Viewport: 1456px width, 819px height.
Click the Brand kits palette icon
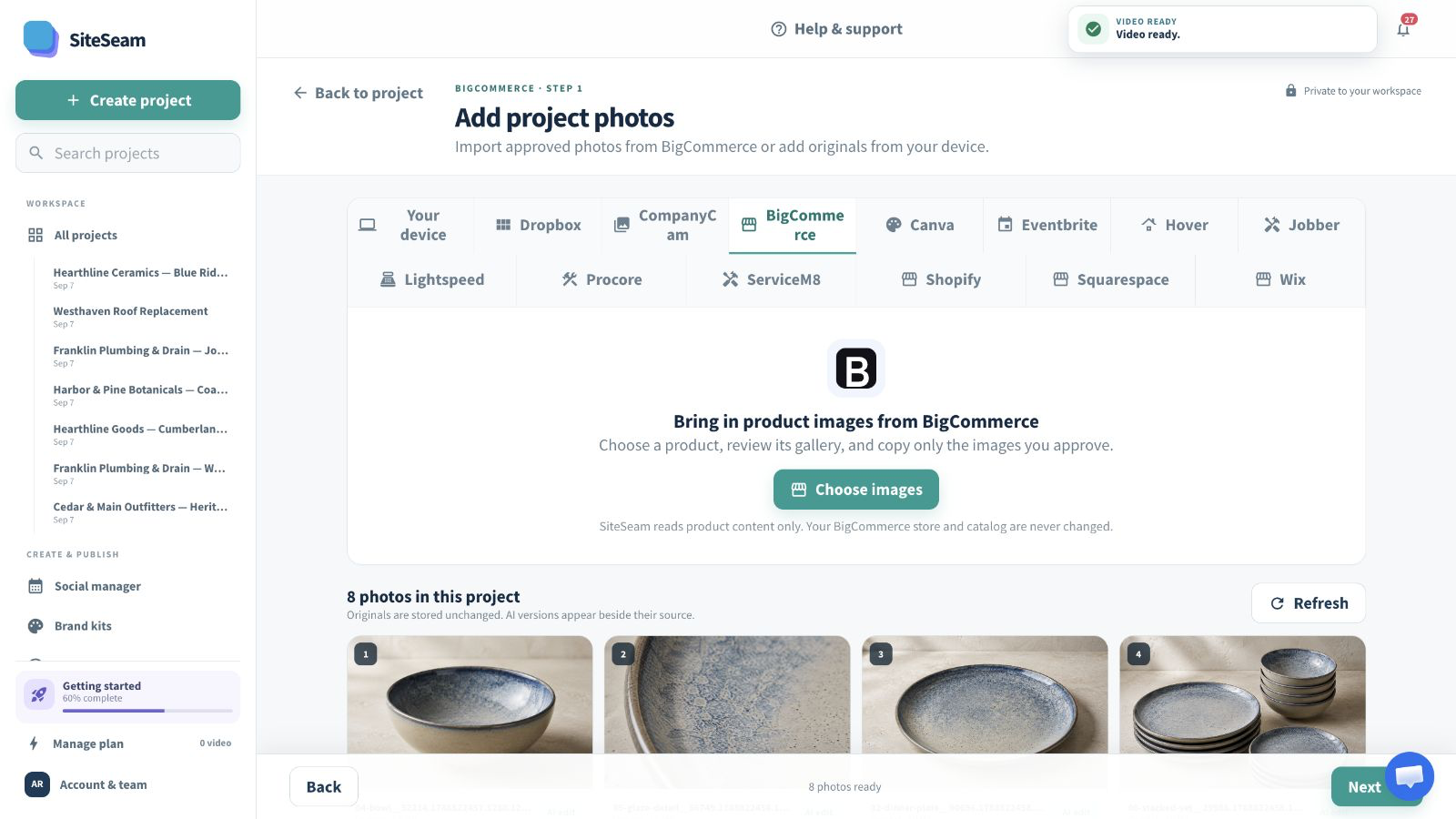[x=35, y=626]
